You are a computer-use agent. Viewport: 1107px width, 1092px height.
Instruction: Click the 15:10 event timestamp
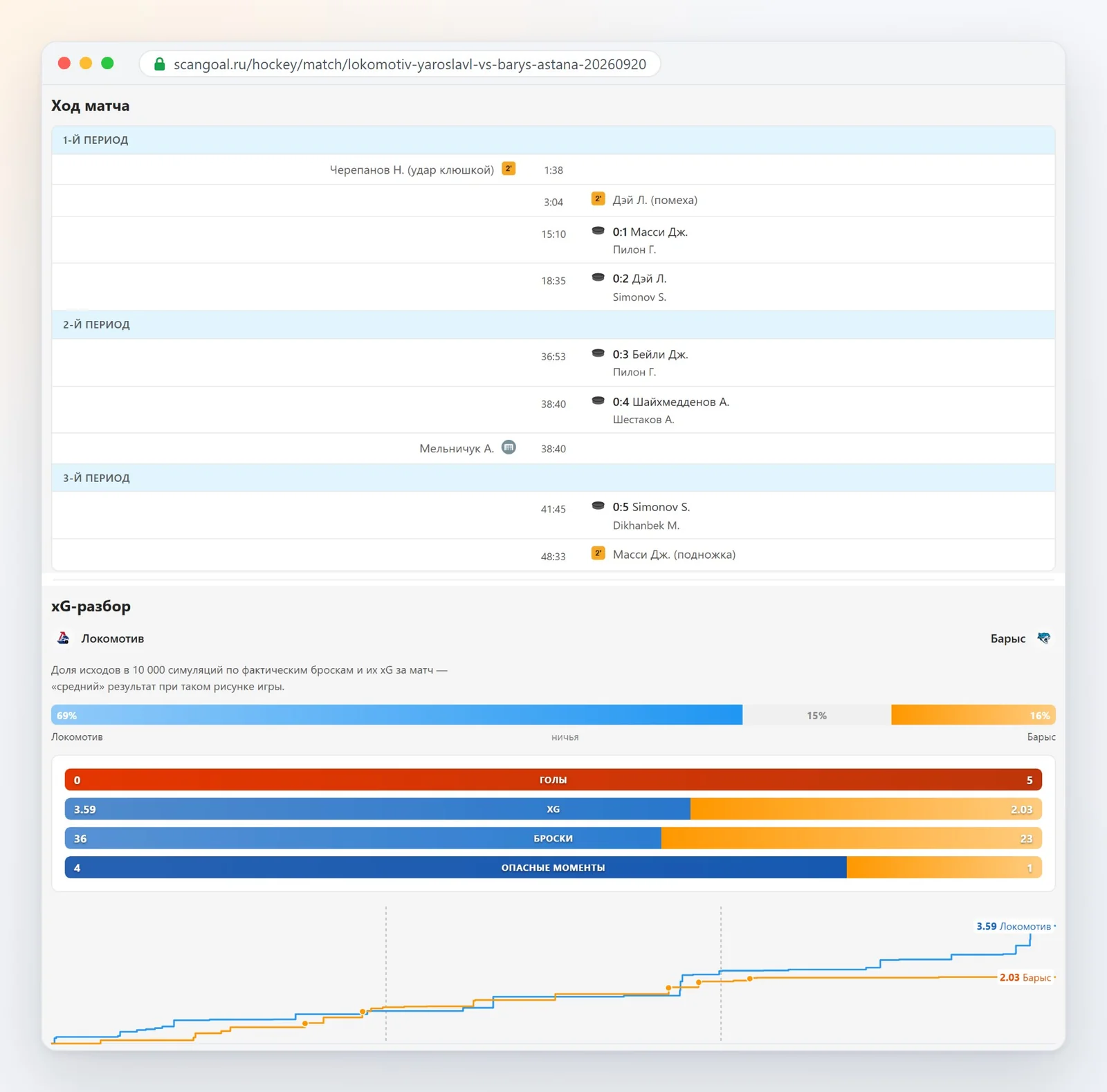tap(553, 234)
